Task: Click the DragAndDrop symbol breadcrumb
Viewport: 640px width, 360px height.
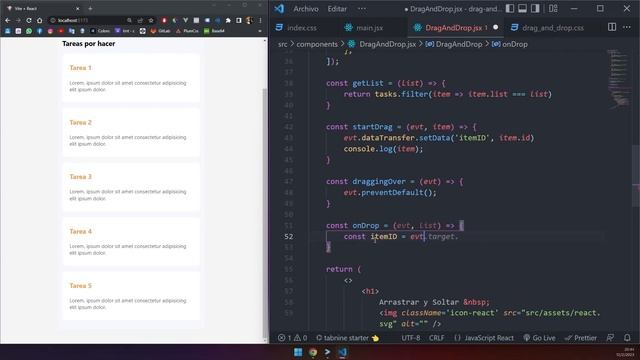Action: [458, 44]
